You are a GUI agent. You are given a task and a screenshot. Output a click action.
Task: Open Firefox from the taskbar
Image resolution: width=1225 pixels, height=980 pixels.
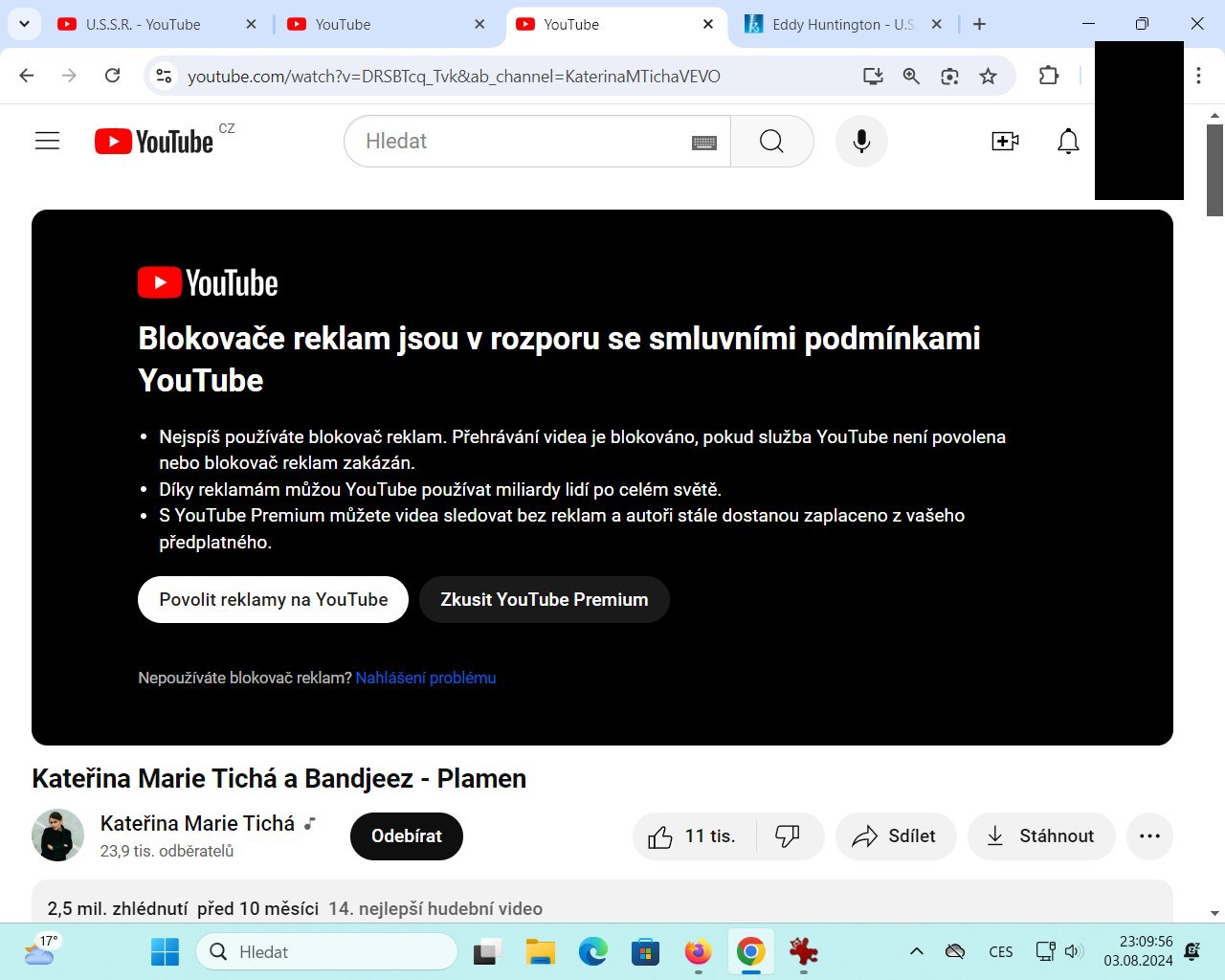tap(698, 952)
